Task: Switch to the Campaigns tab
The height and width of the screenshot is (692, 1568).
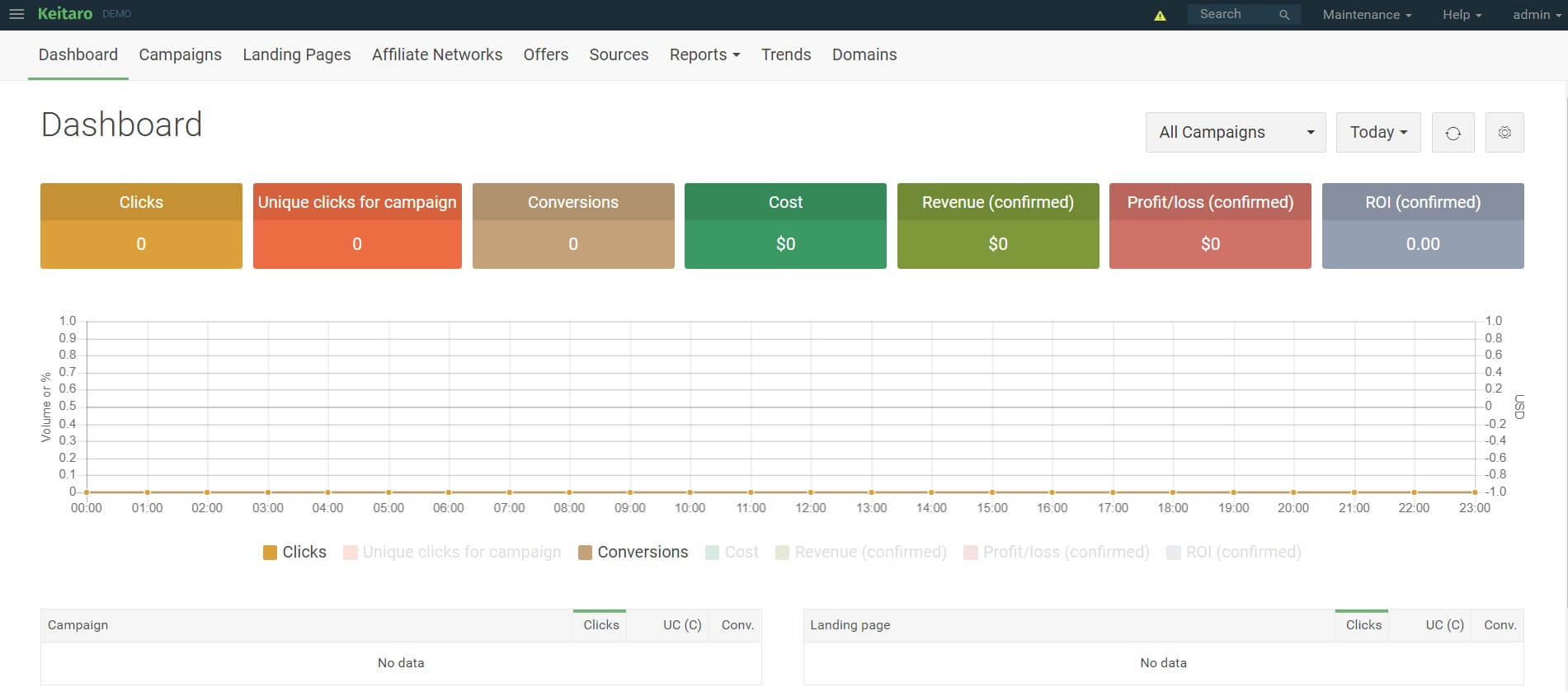Action: [x=180, y=55]
